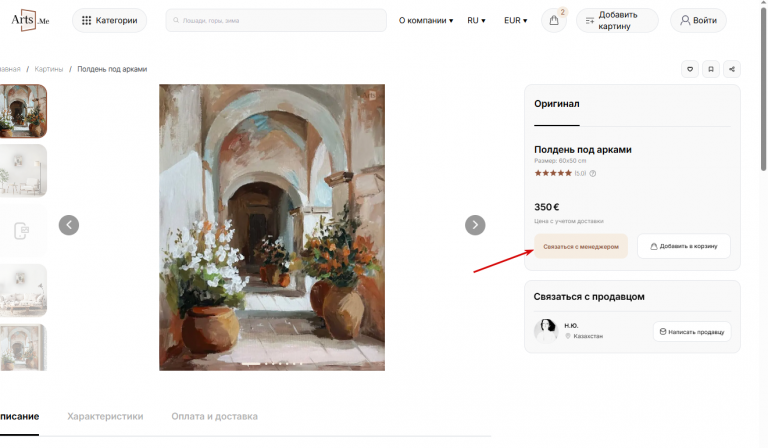Click seller location Казахстан
The height and width of the screenshot is (448, 768).
[588, 336]
